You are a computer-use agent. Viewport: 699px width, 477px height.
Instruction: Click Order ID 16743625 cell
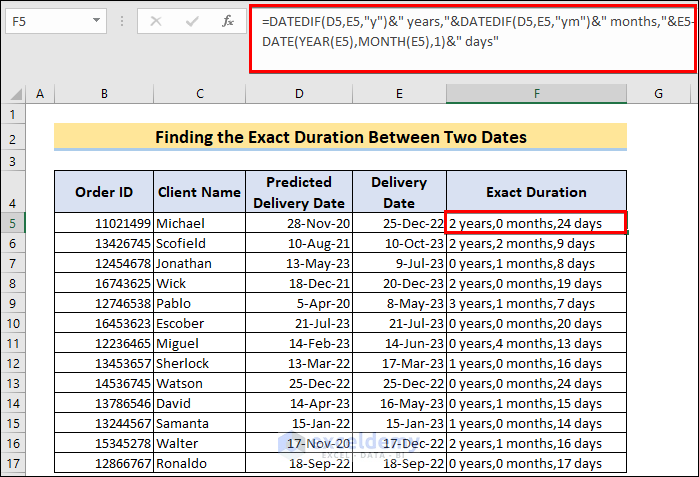(x=104, y=283)
